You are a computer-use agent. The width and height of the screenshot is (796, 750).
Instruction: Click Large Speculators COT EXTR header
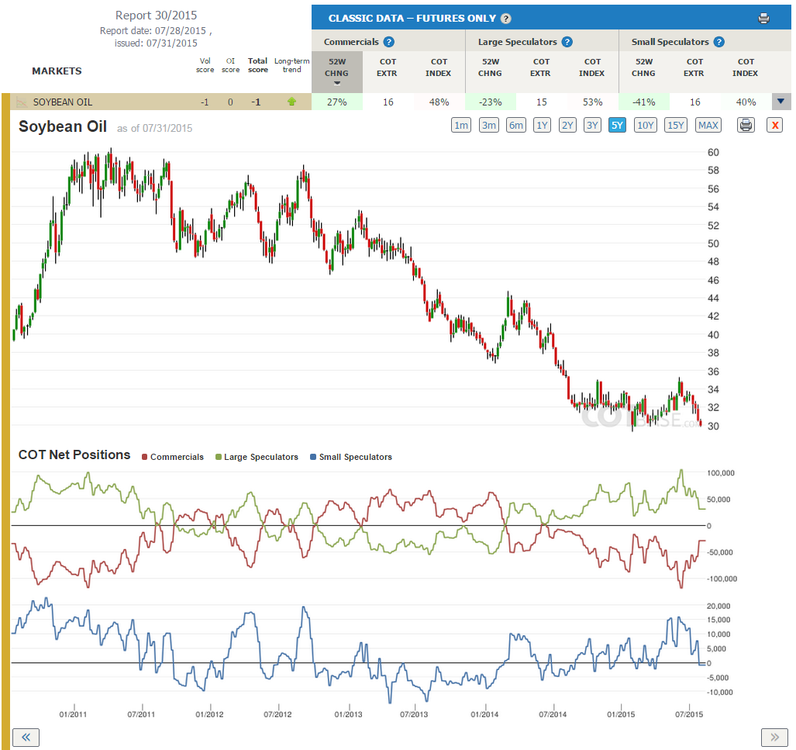coord(541,68)
